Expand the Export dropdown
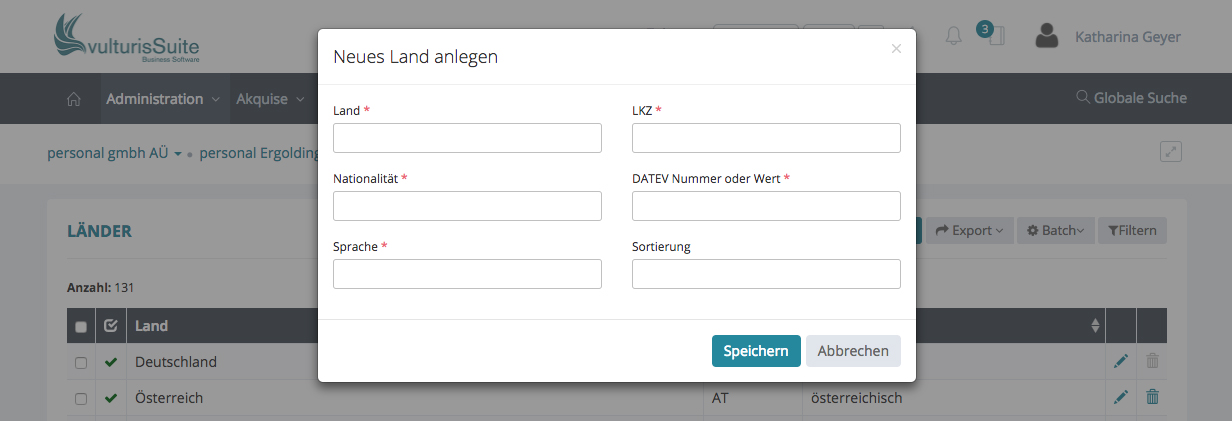This screenshot has height=421, width=1232. (x=970, y=231)
